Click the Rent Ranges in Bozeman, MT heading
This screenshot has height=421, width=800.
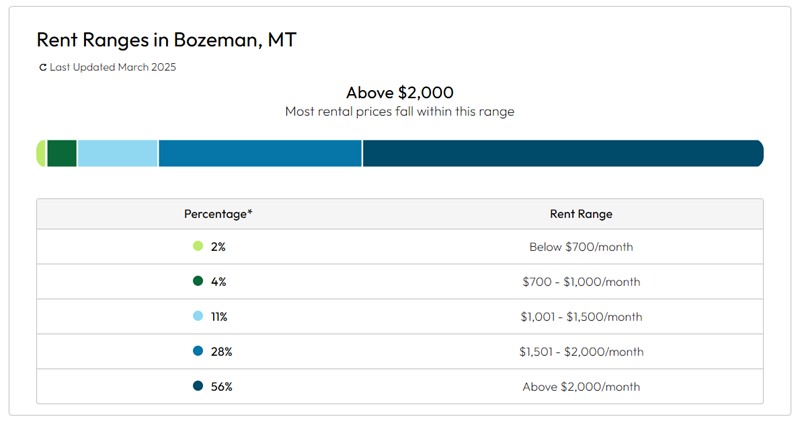tap(166, 40)
